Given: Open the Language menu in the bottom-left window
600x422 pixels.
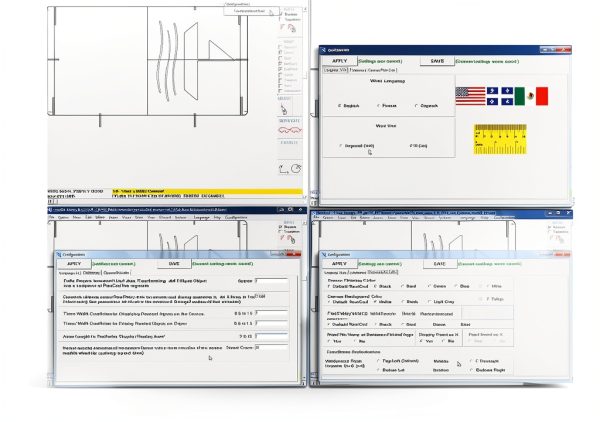Looking at the screenshot, I should [x=201, y=217].
